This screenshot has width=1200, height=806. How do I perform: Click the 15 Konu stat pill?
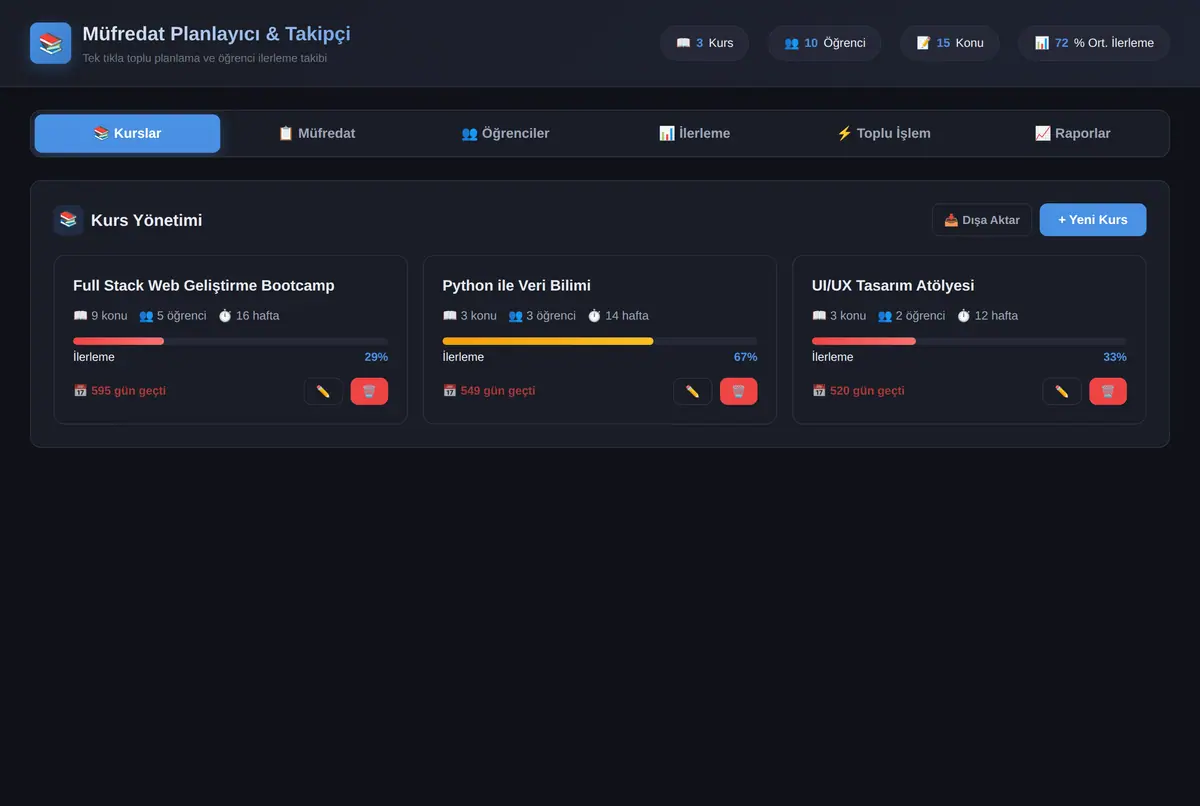point(950,43)
